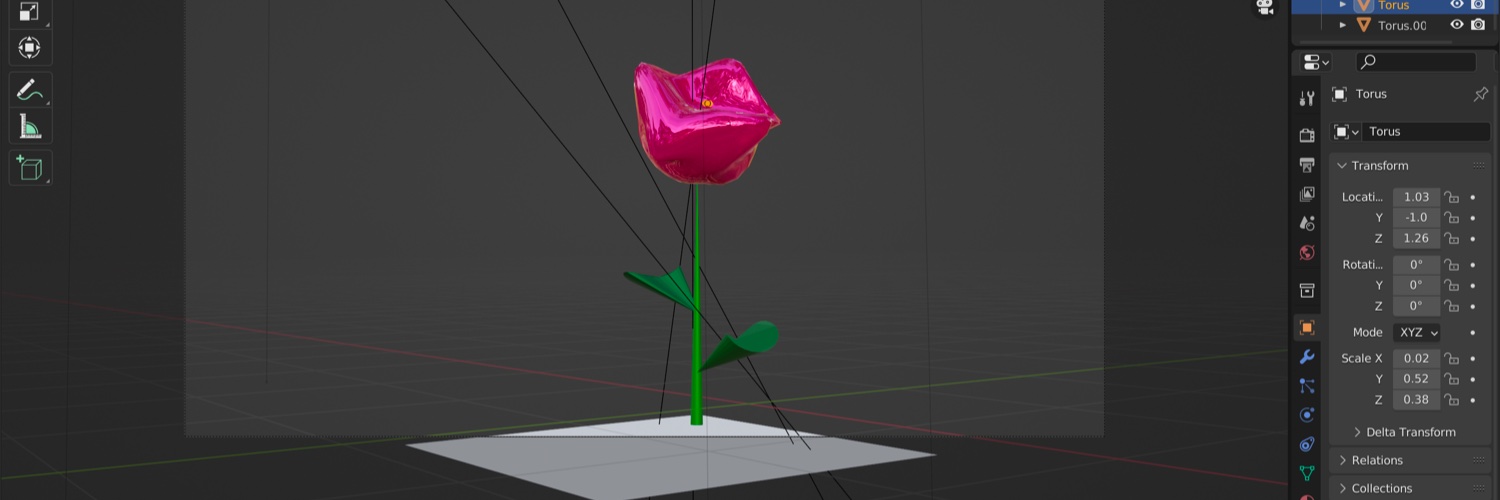
Task: Click the Scale Z field 0.38
Action: 1417,400
